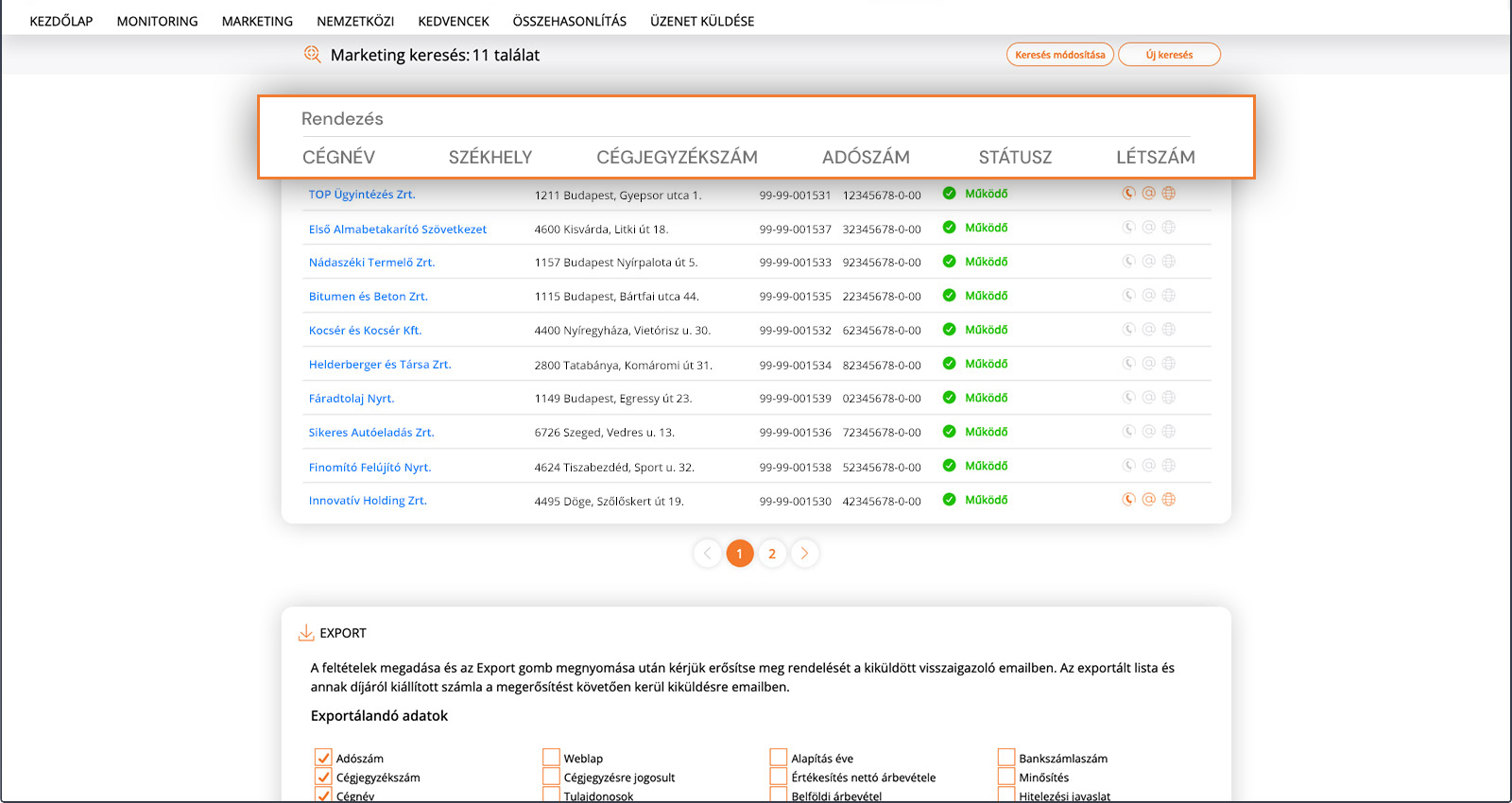Viewport: 1512px width, 803px height.
Task: Click the Új keresés button
Action: pyautogui.click(x=1170, y=55)
